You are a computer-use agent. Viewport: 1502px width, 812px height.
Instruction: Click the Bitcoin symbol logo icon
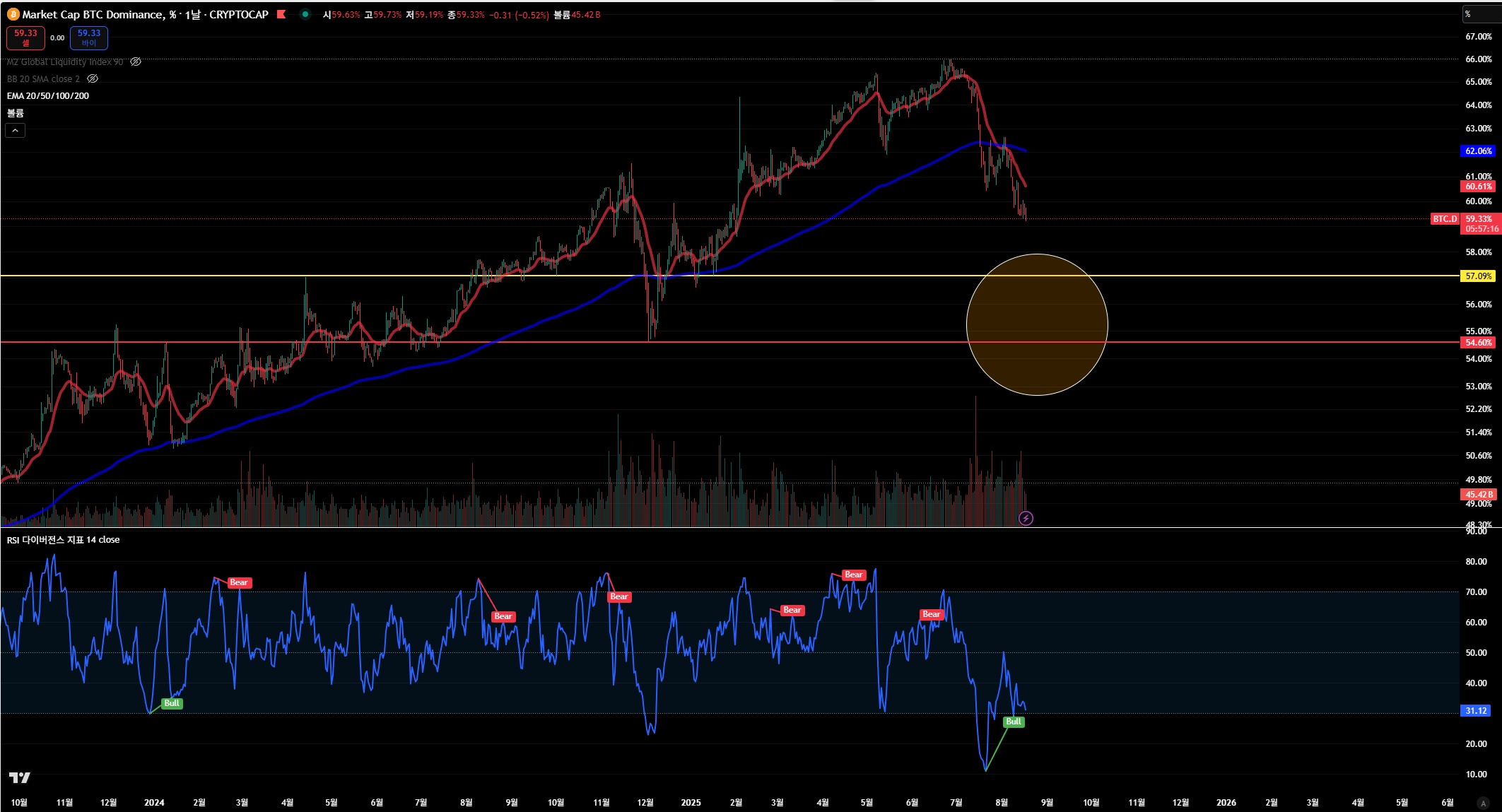tap(13, 14)
